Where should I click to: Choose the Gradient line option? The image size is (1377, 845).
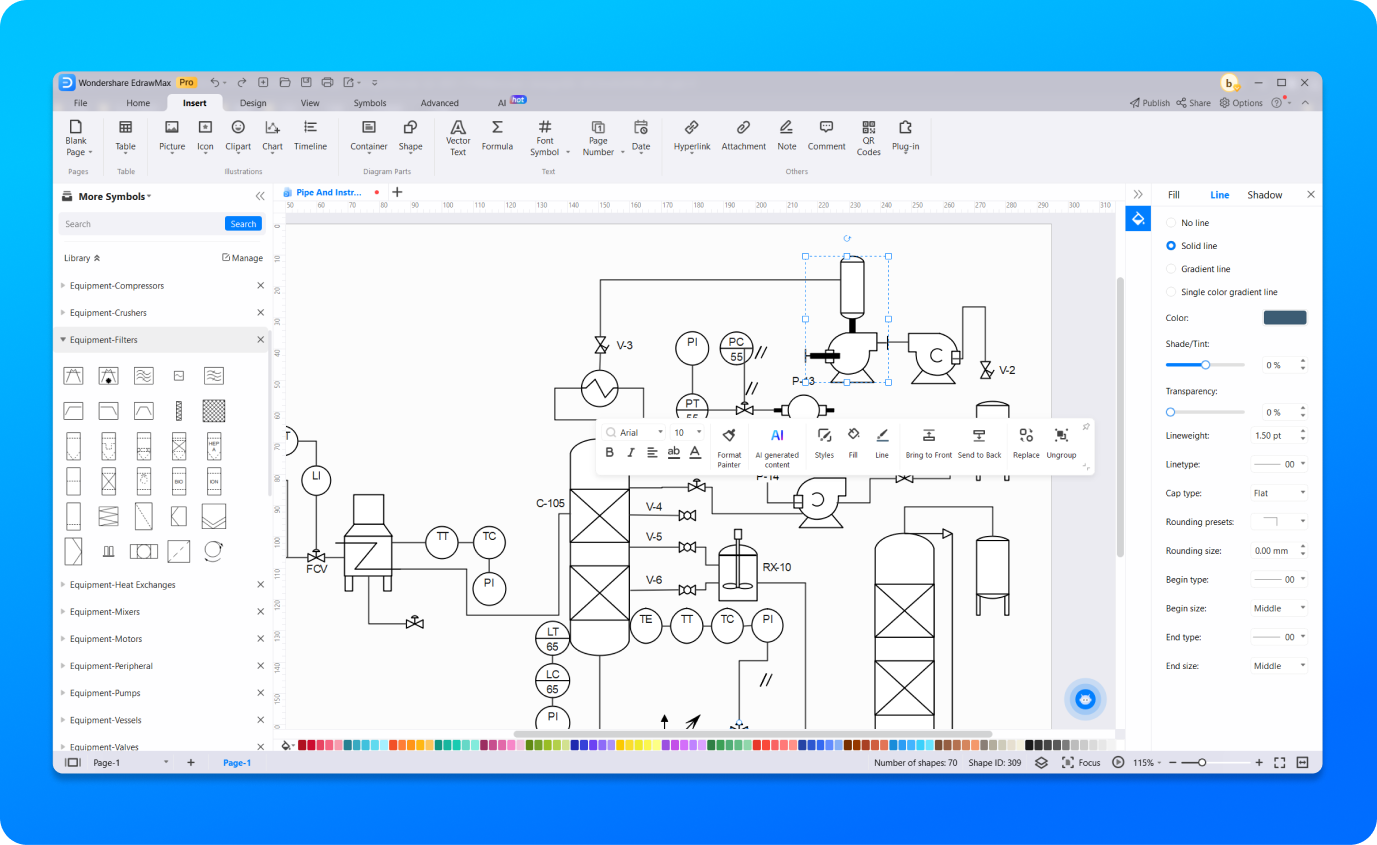[1171, 269]
